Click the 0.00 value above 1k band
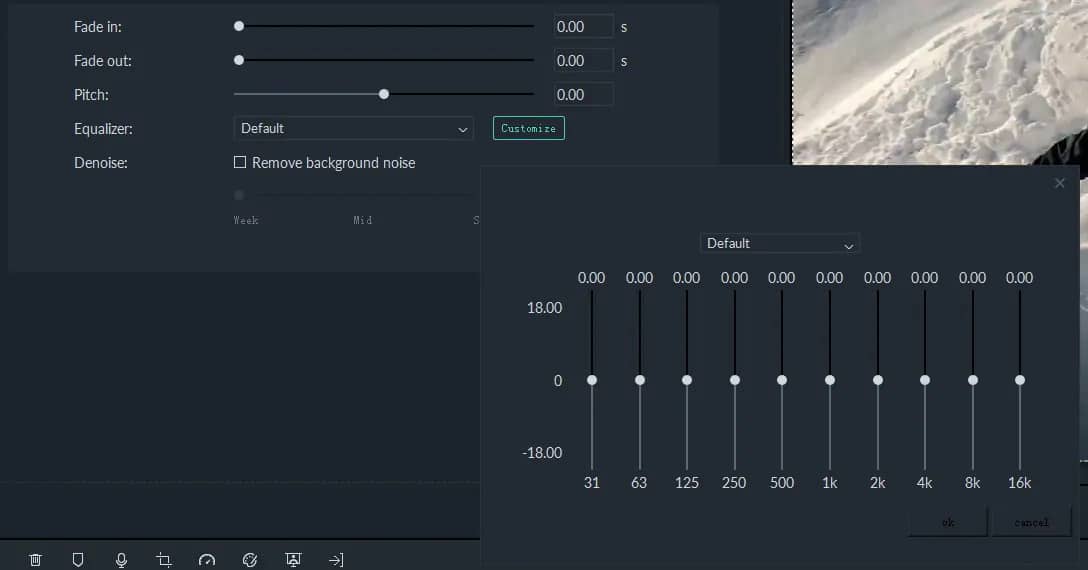The height and width of the screenshot is (570, 1088). coord(829,278)
